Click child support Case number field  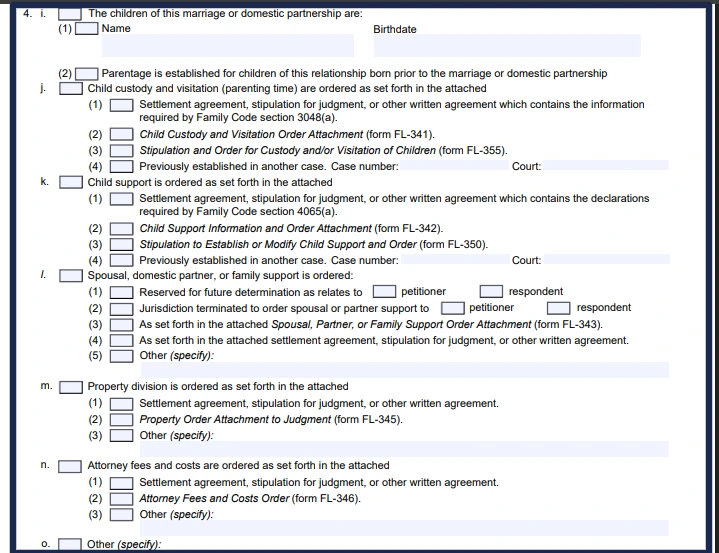click(455, 260)
